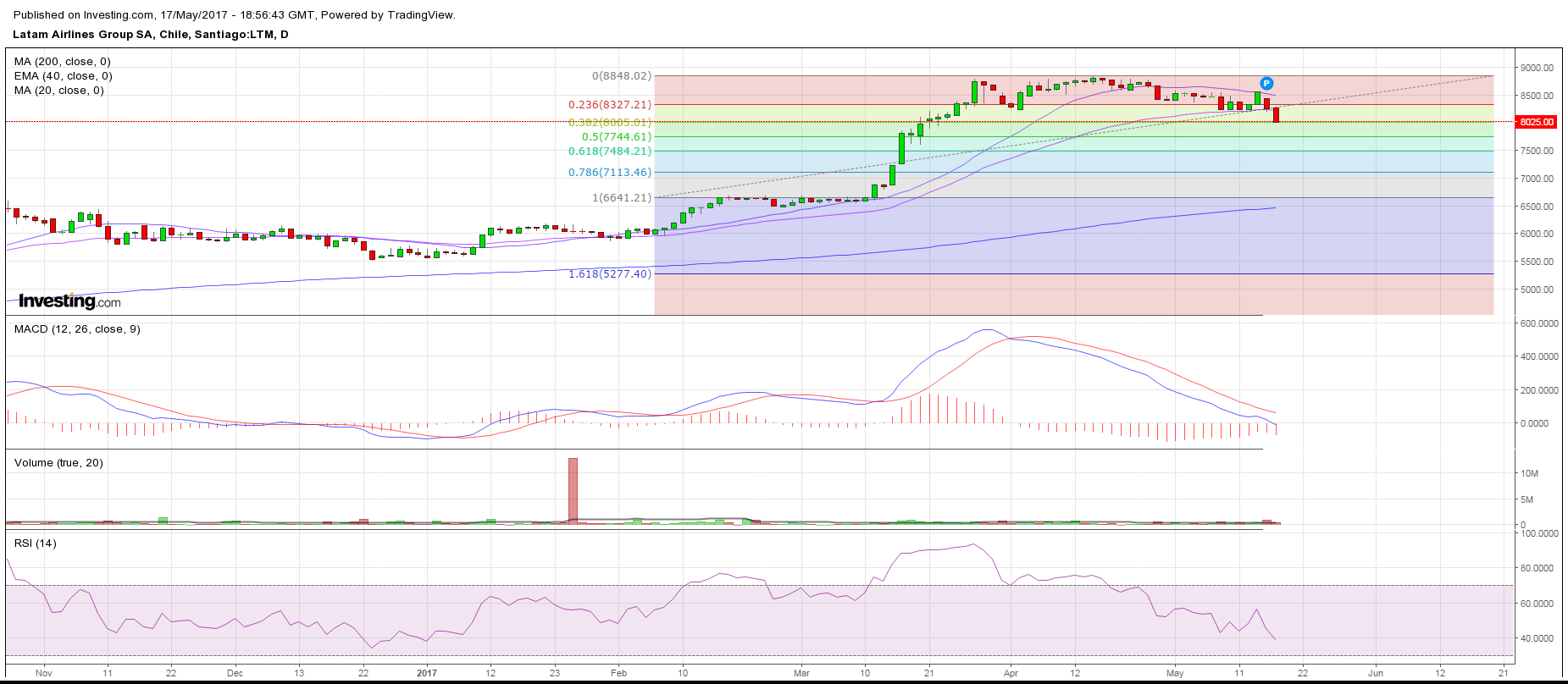
Task: Click the 9000.00 price axis label
Action: [x=1537, y=68]
